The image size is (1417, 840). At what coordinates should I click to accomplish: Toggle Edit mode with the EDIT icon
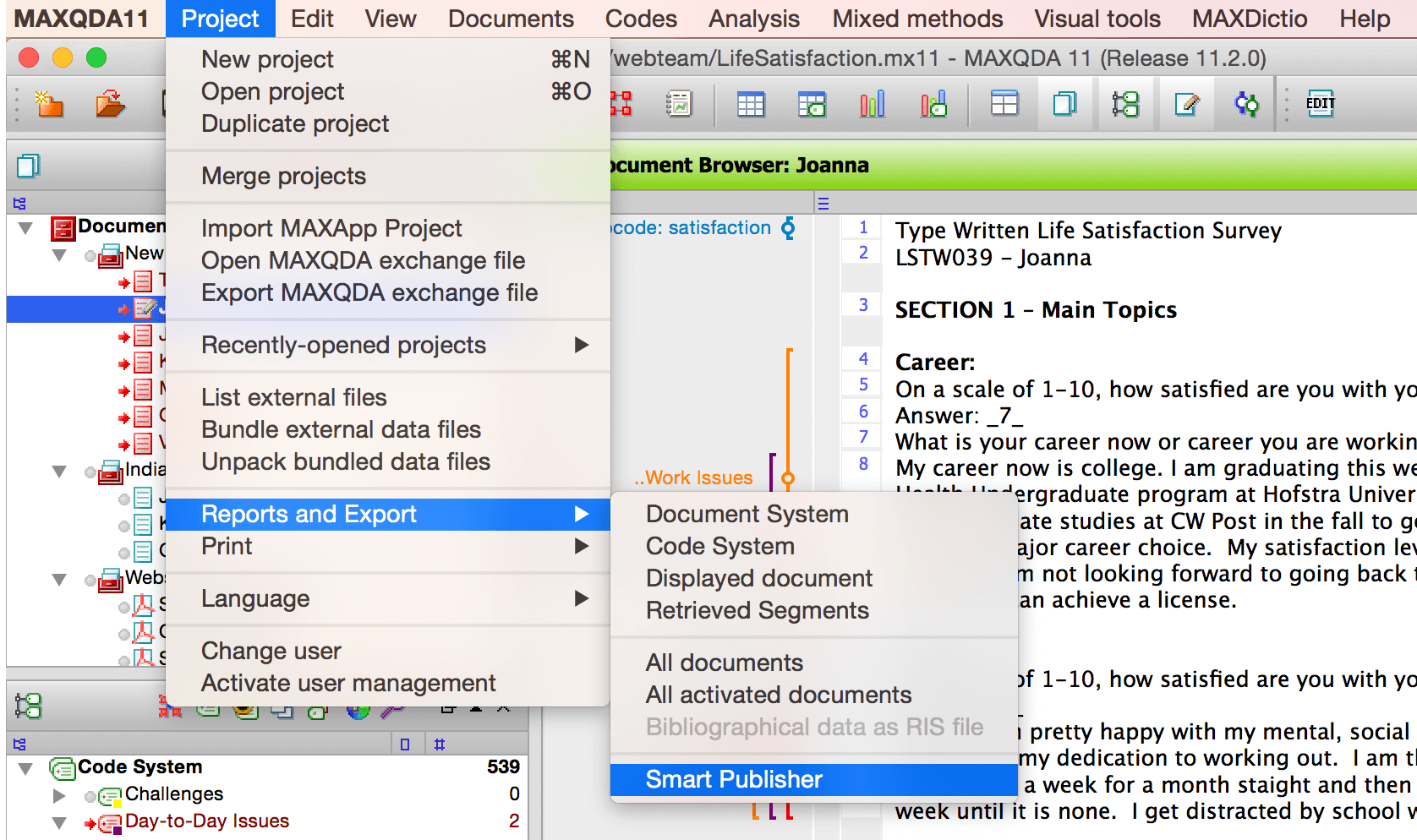(1320, 104)
